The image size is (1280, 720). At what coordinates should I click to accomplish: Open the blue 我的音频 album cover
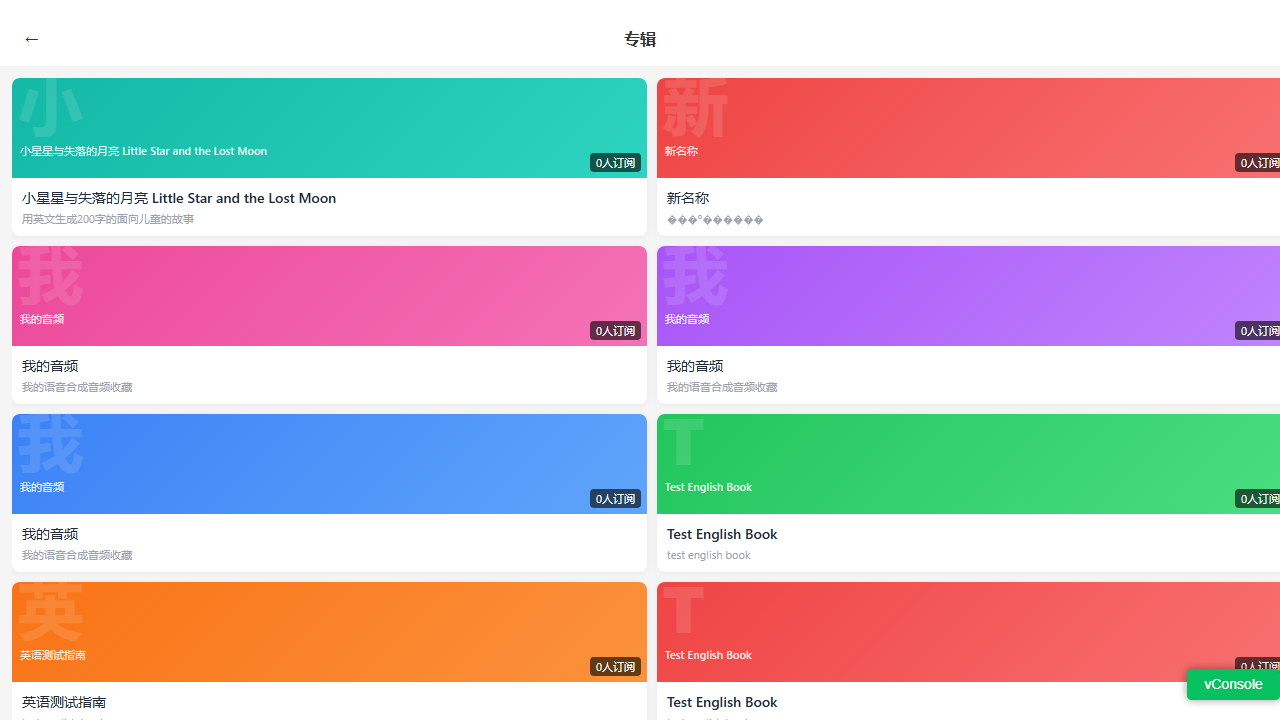point(329,464)
